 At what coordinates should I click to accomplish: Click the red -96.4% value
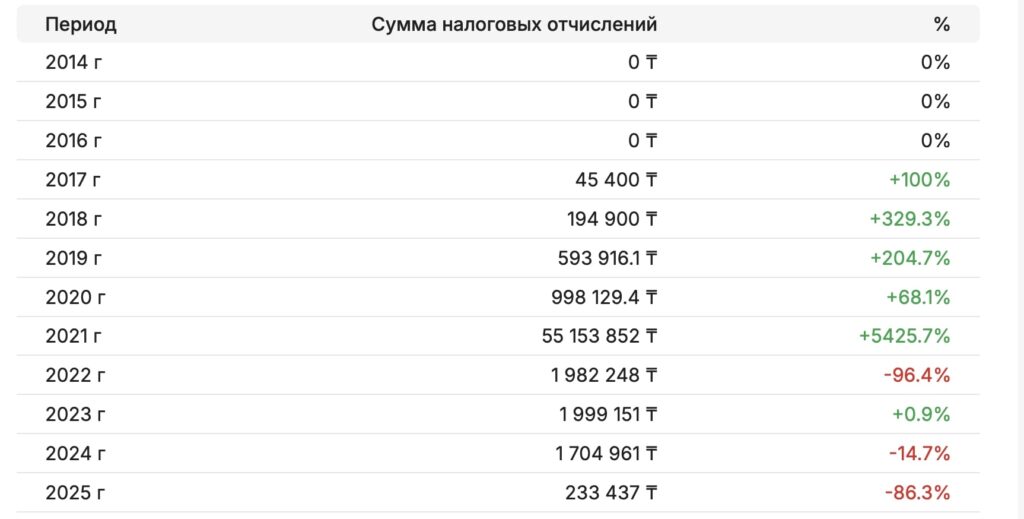point(917,375)
